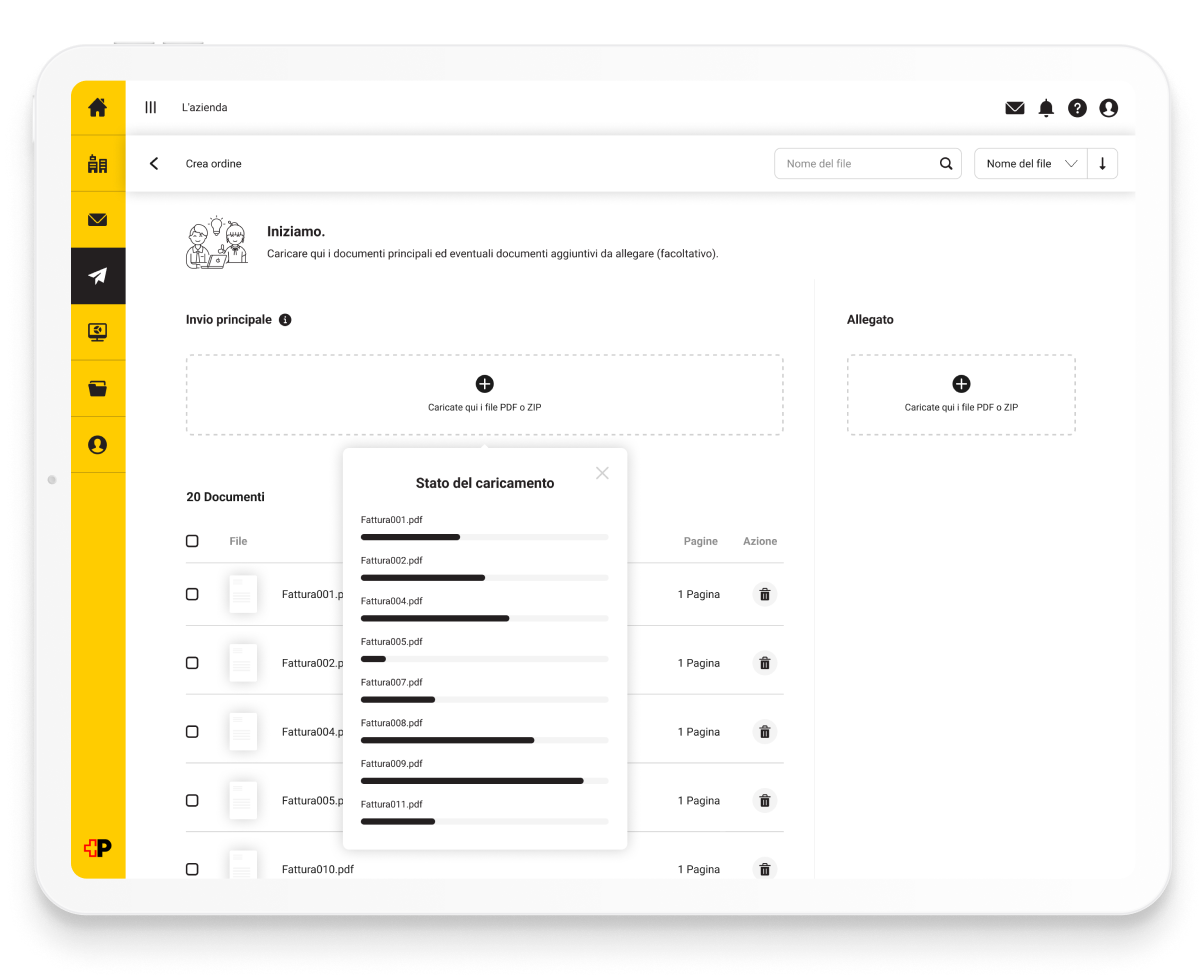Click the paper plane send icon in sidebar
Screen dimensions: 1204x980
(97, 276)
